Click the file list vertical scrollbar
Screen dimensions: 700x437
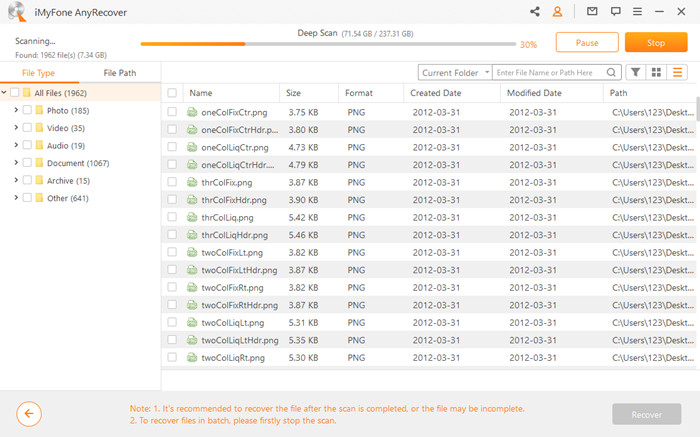pyautogui.click(x=697, y=109)
